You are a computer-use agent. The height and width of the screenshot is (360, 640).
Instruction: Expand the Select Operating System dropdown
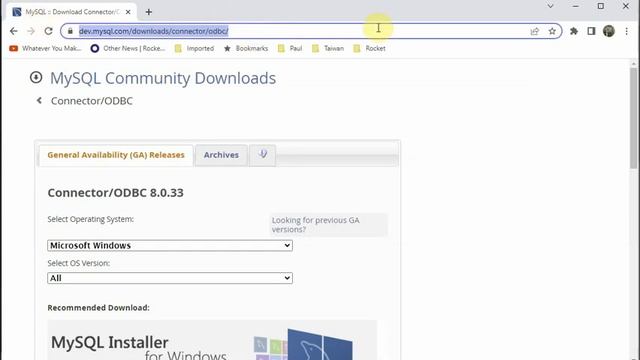tap(170, 245)
